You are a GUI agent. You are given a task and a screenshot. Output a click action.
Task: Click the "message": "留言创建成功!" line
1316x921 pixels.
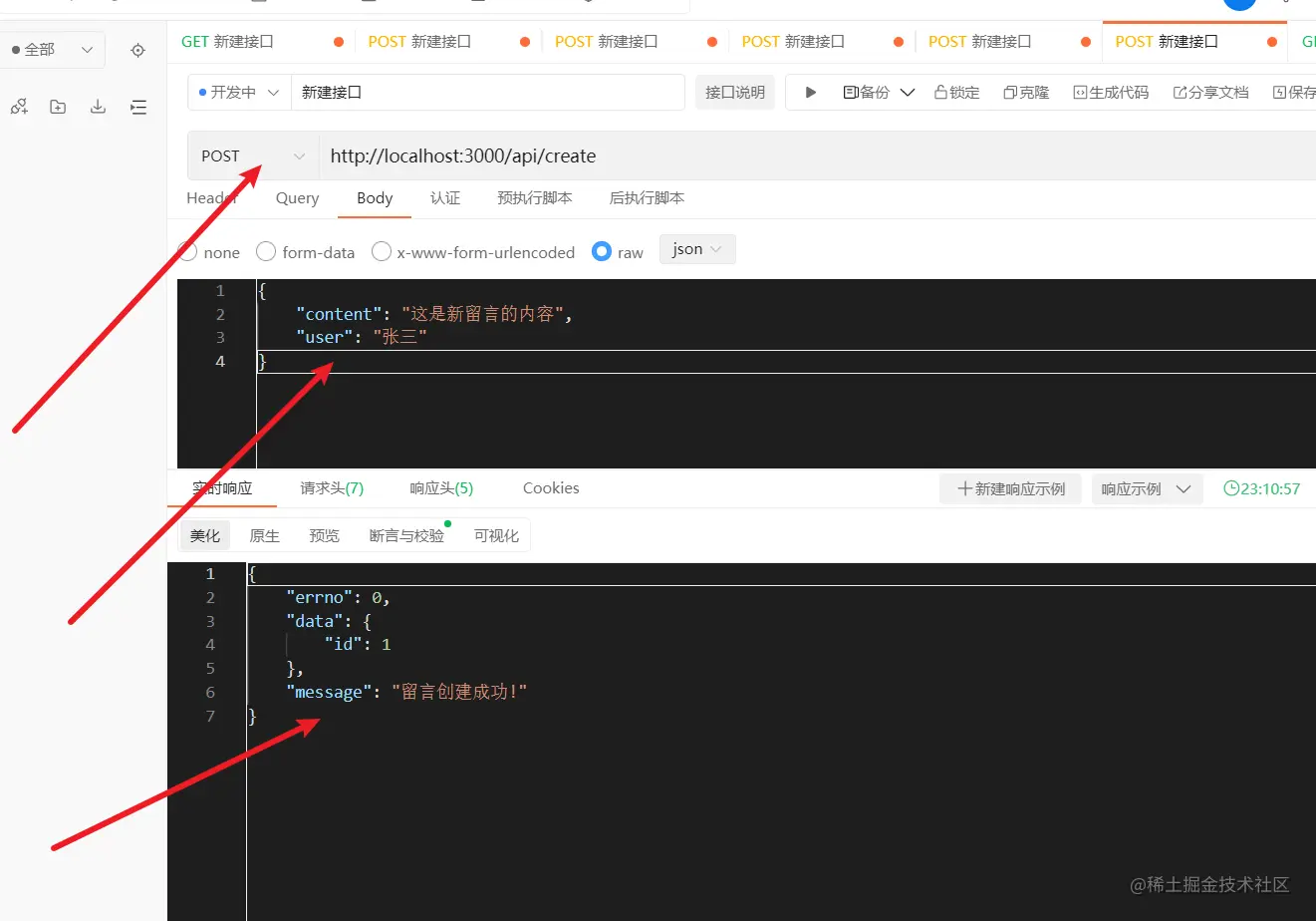pos(406,692)
